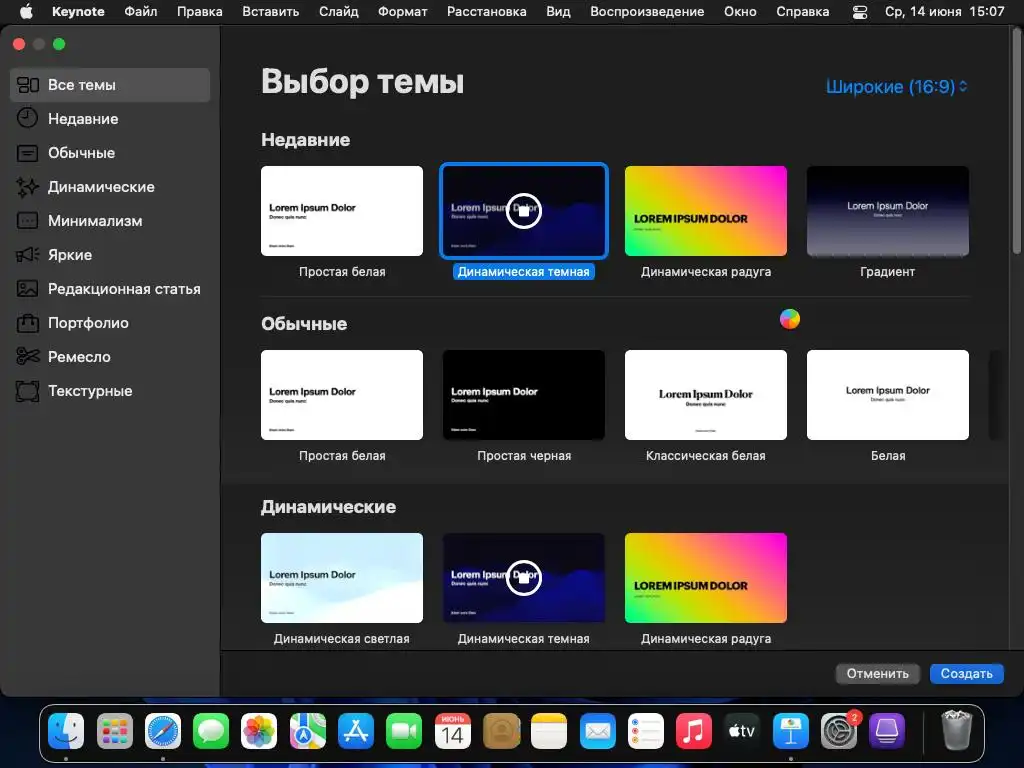Launch Safari from the Dock

[x=163, y=730]
